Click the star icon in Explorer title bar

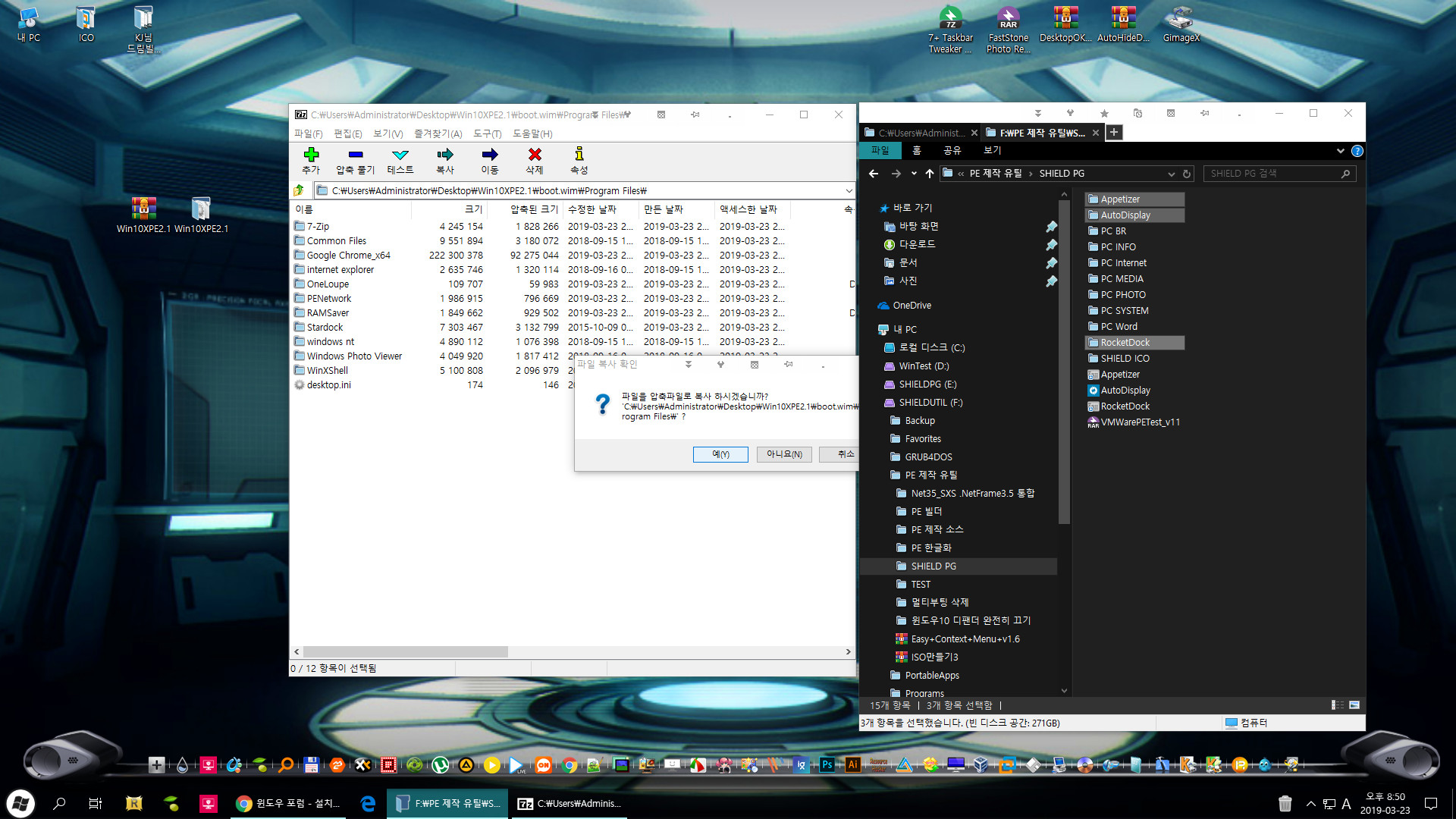click(x=1104, y=114)
